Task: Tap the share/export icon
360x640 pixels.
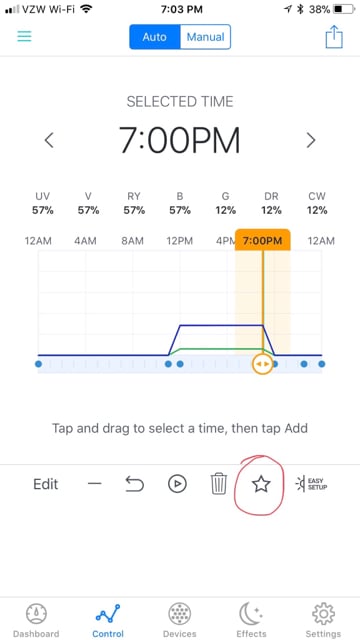Action: [334, 37]
